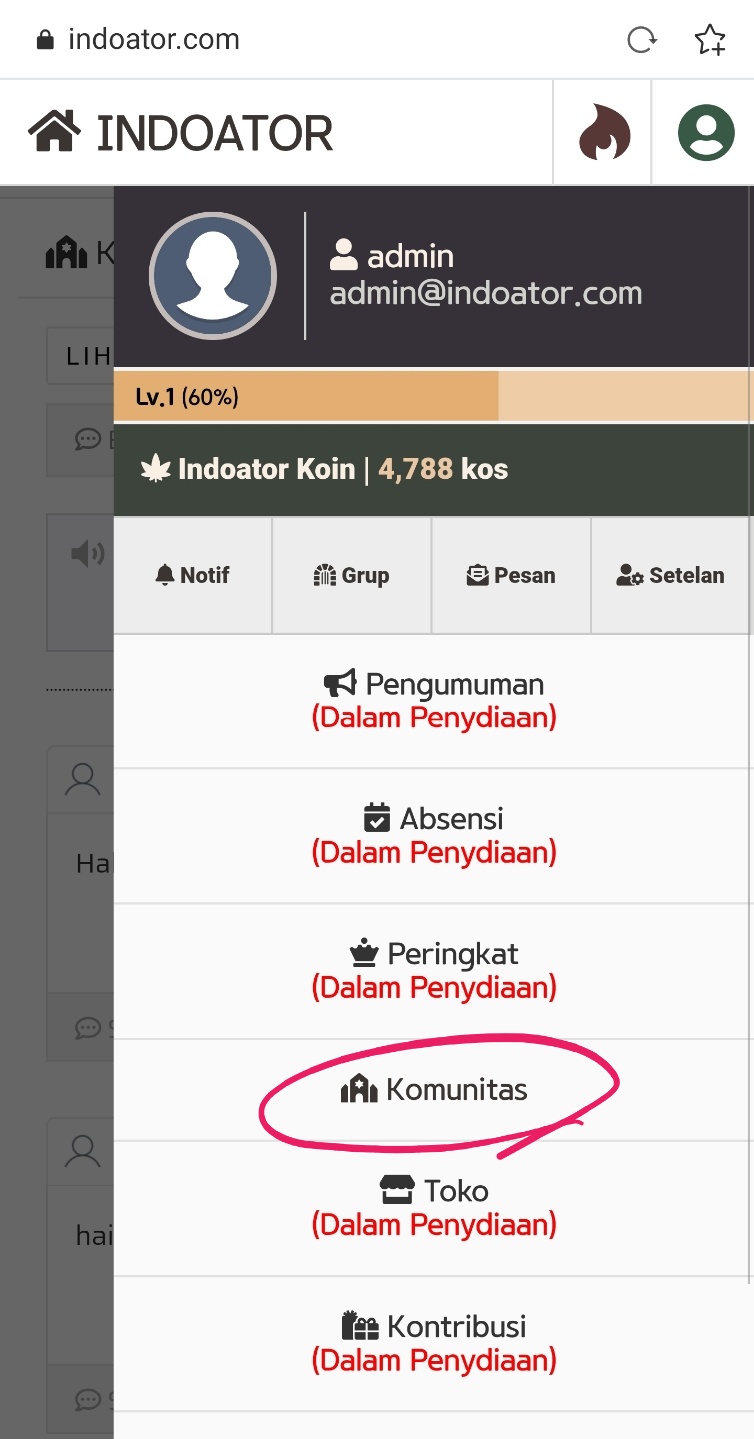Open the flame trending icon
This screenshot has height=1439, width=754.
click(604, 133)
